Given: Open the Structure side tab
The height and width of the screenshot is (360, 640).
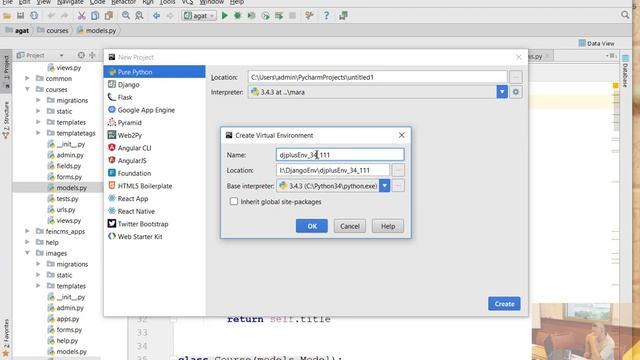Looking at the screenshot, I should pyautogui.click(x=6, y=120).
